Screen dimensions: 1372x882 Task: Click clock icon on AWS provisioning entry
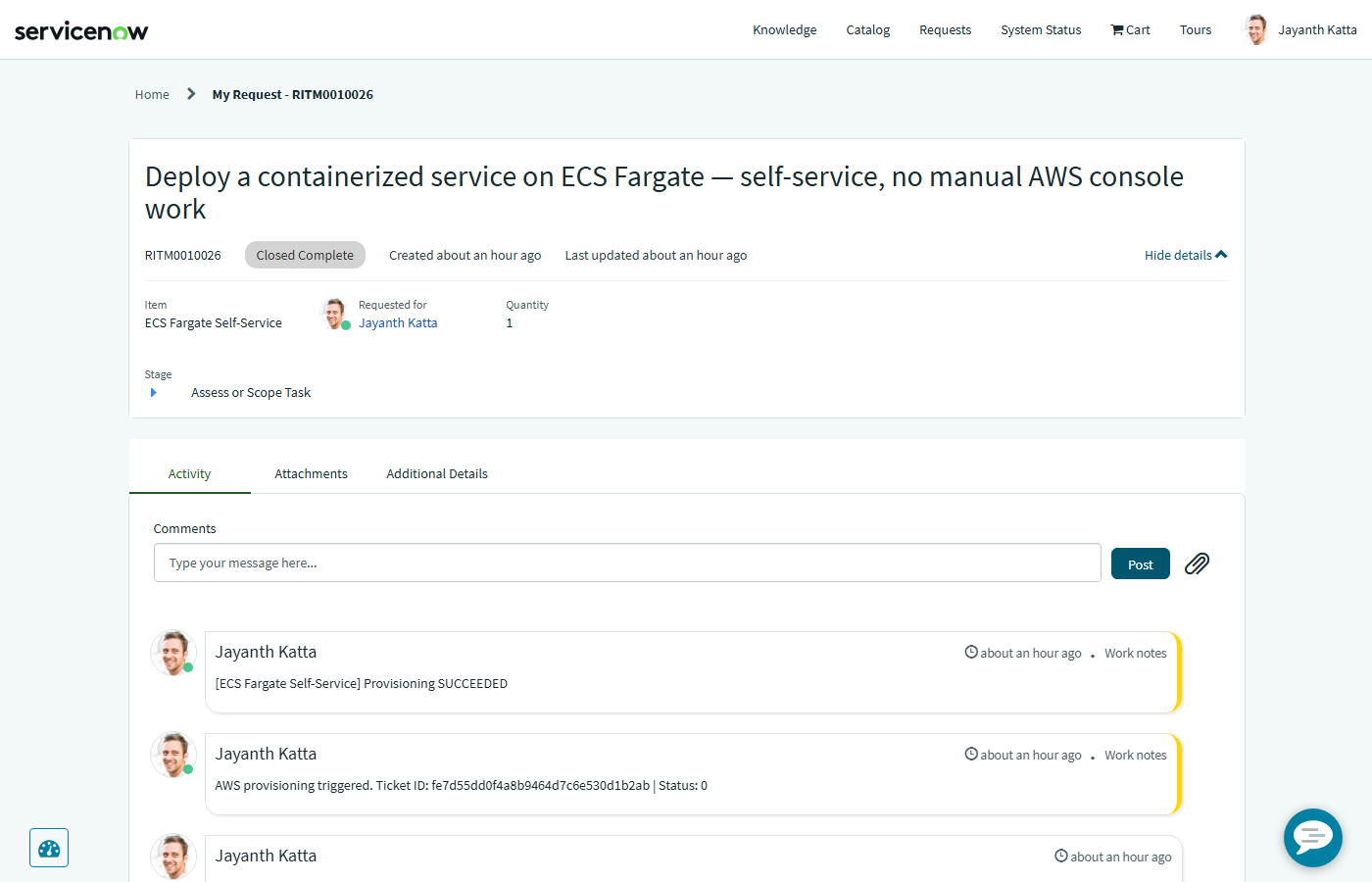[971, 754]
